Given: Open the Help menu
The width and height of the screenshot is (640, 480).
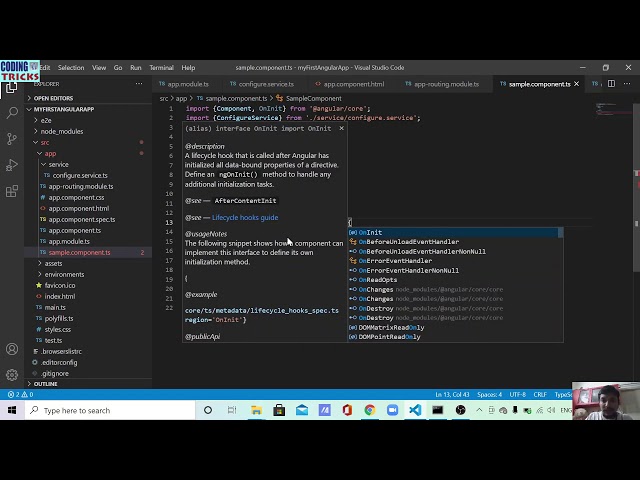Looking at the screenshot, I should click(x=188, y=68).
